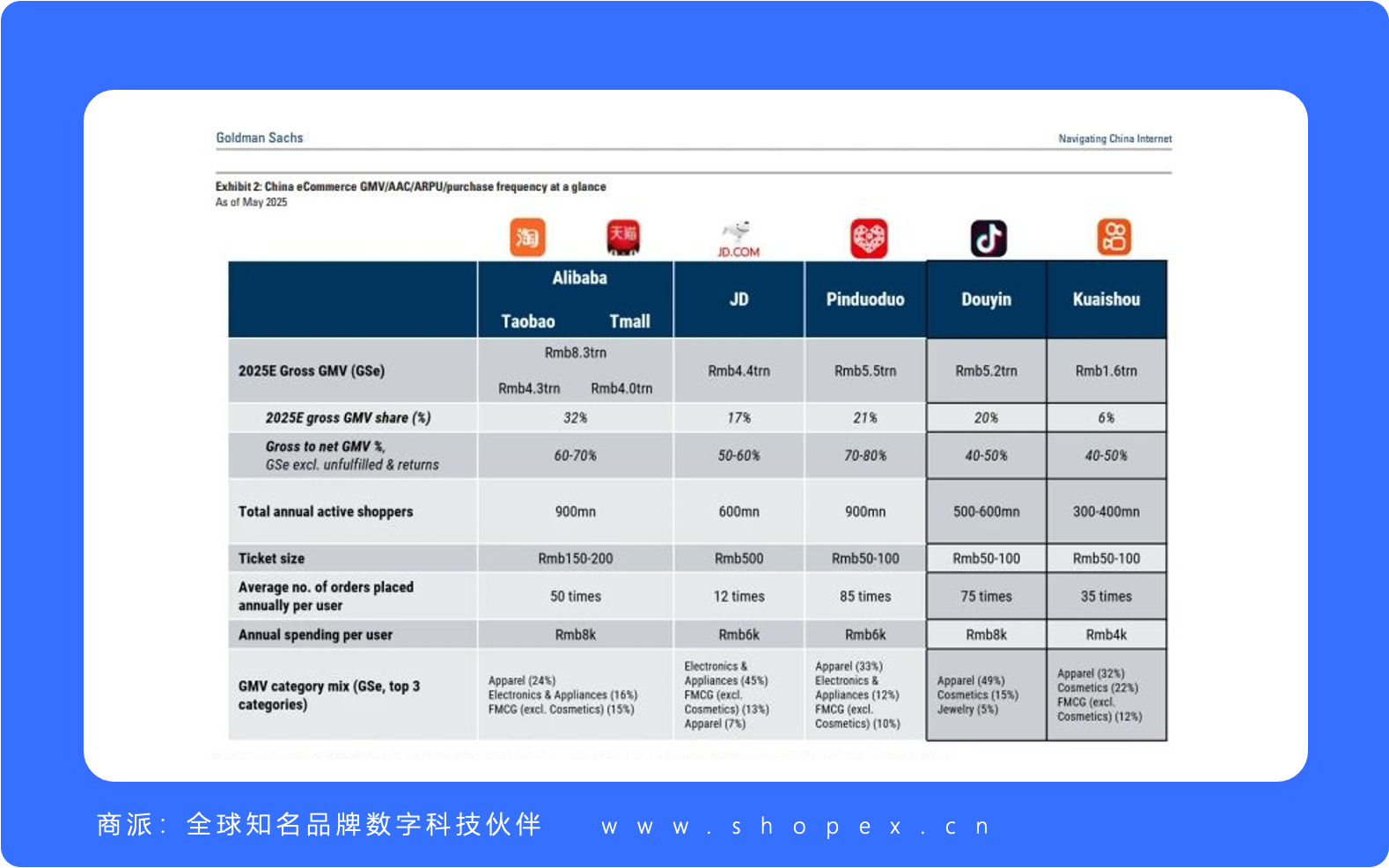Viewport: 1389px width, 868px height.
Task: Click the '12 times' JD cell
Action: [x=739, y=596]
